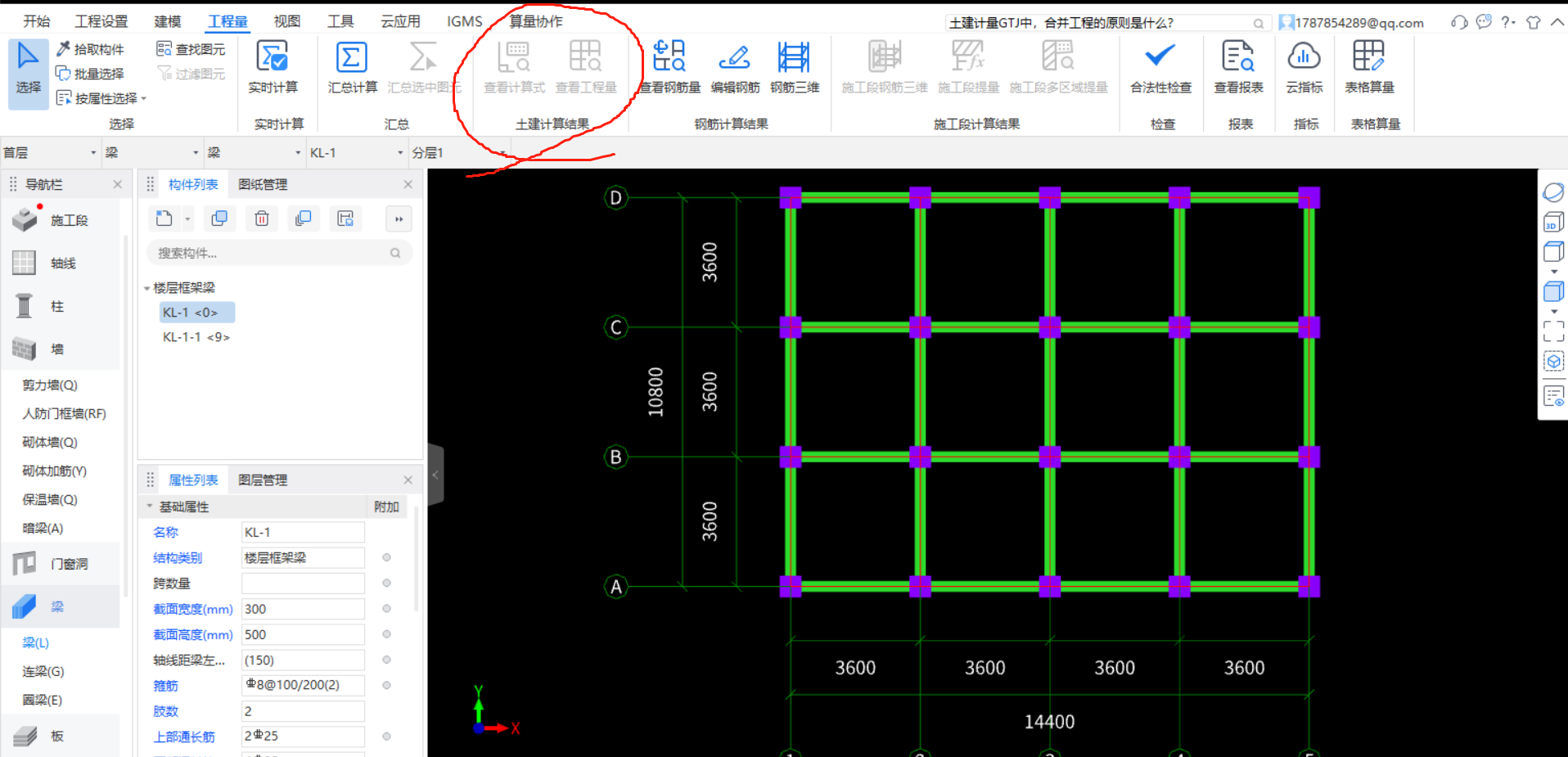Screen dimensions: 1568x757
Task: Open the 工具 tab
Action: 340,21
